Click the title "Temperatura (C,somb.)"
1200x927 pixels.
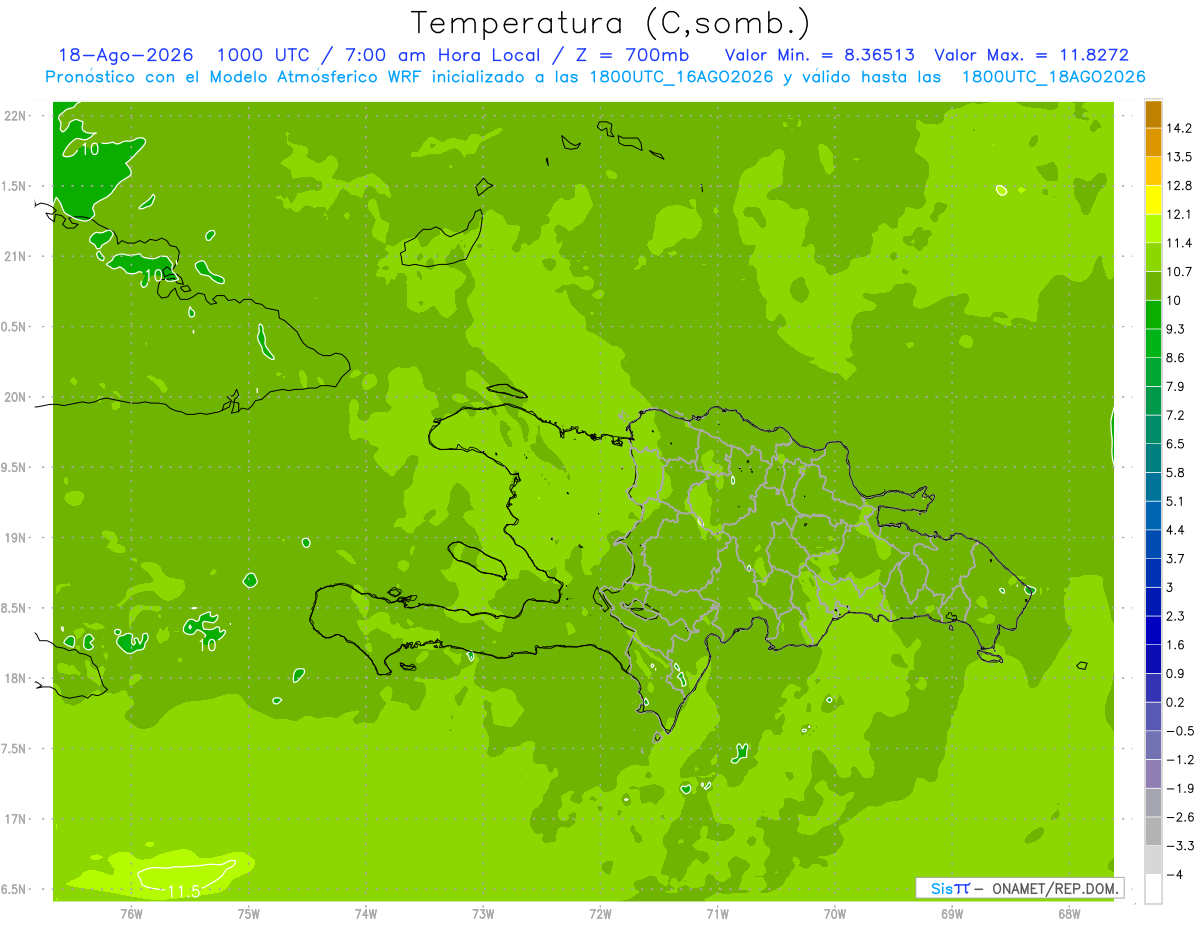click(611, 22)
